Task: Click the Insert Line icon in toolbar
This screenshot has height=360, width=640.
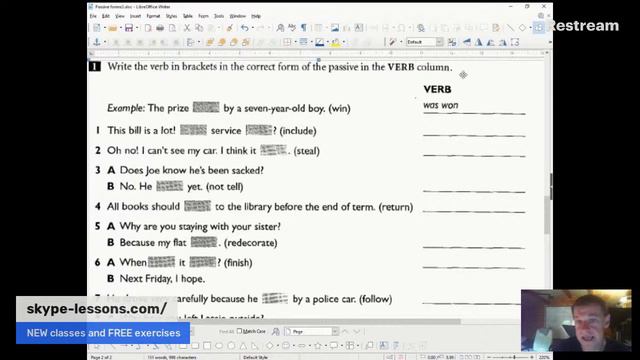Action: (x=511, y=28)
